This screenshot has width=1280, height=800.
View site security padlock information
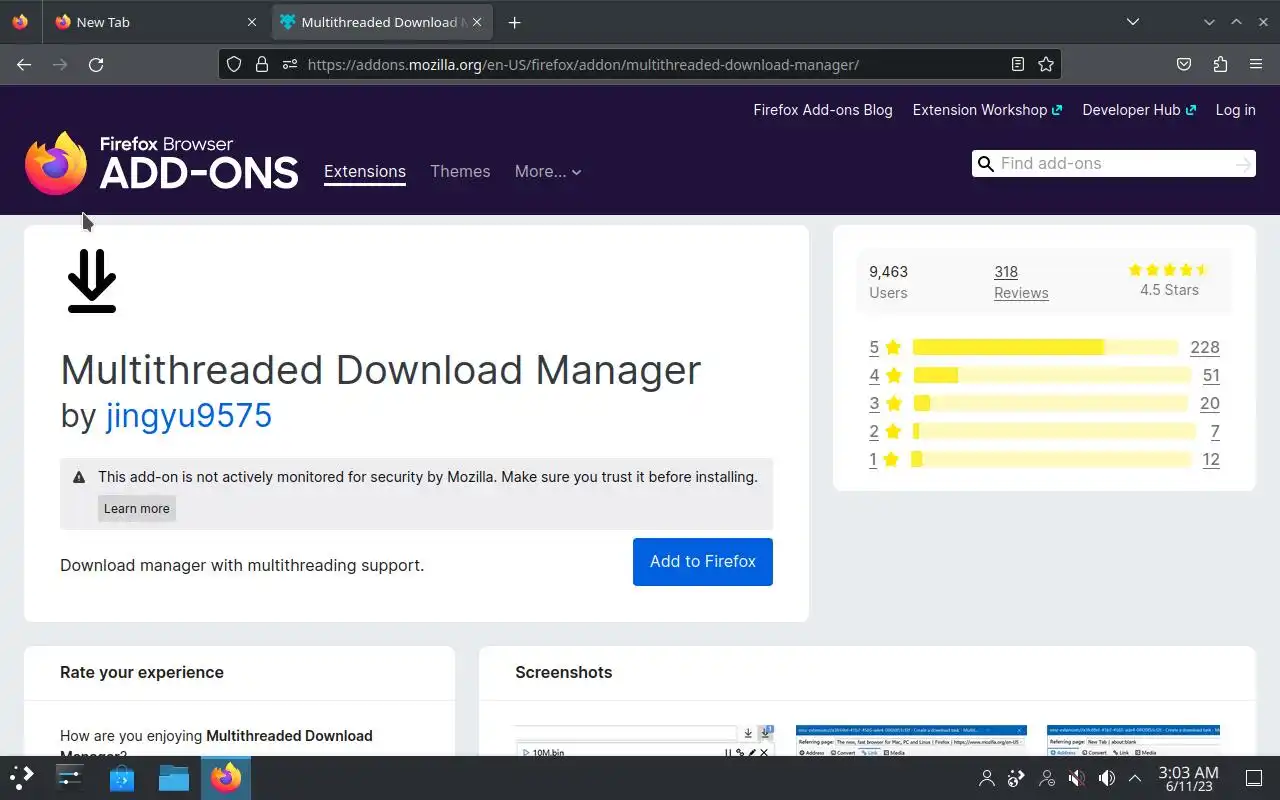pos(262,65)
